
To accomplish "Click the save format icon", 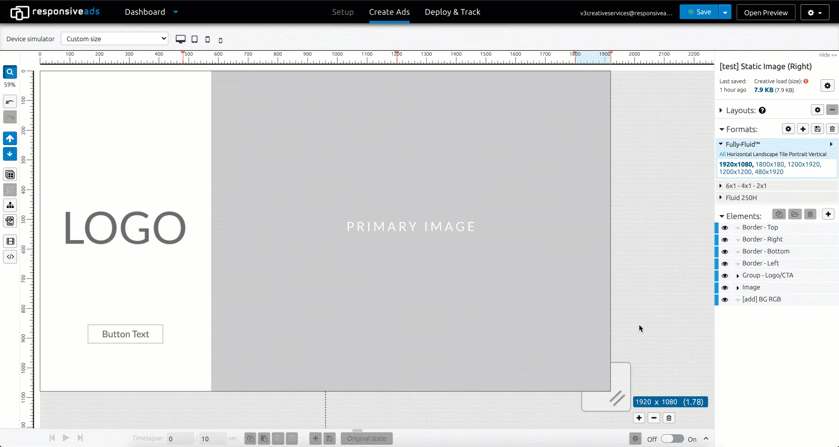I will click(817, 129).
